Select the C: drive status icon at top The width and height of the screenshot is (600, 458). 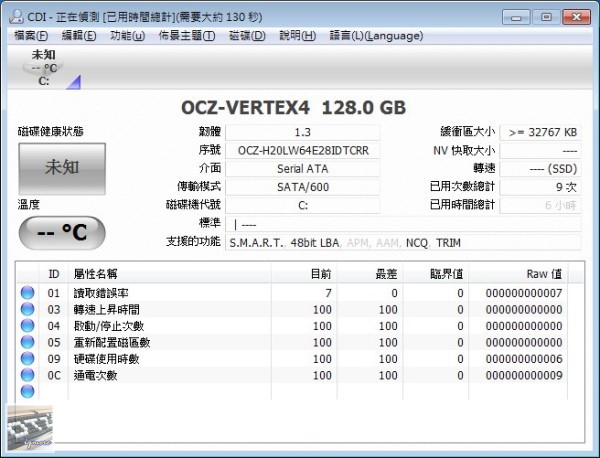[44, 68]
